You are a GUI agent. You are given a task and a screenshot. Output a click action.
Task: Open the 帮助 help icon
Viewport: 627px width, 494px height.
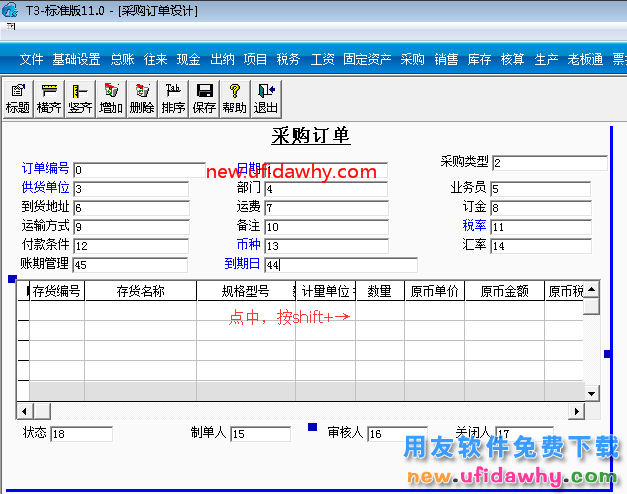(x=235, y=99)
